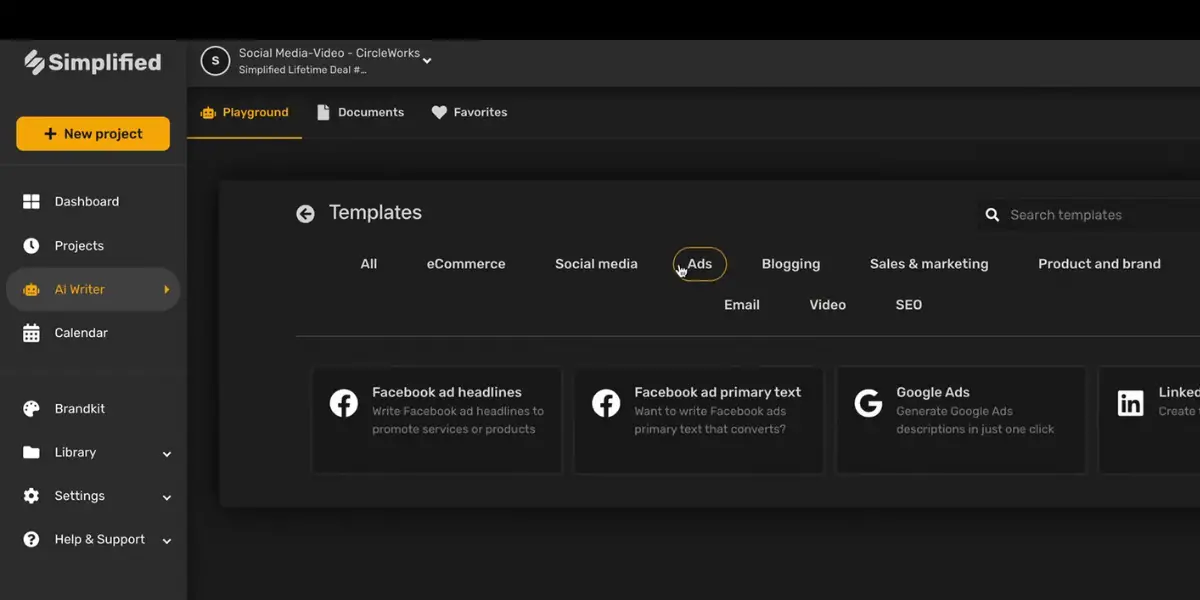
Task: Go back with the Templates arrow
Action: pyautogui.click(x=305, y=214)
